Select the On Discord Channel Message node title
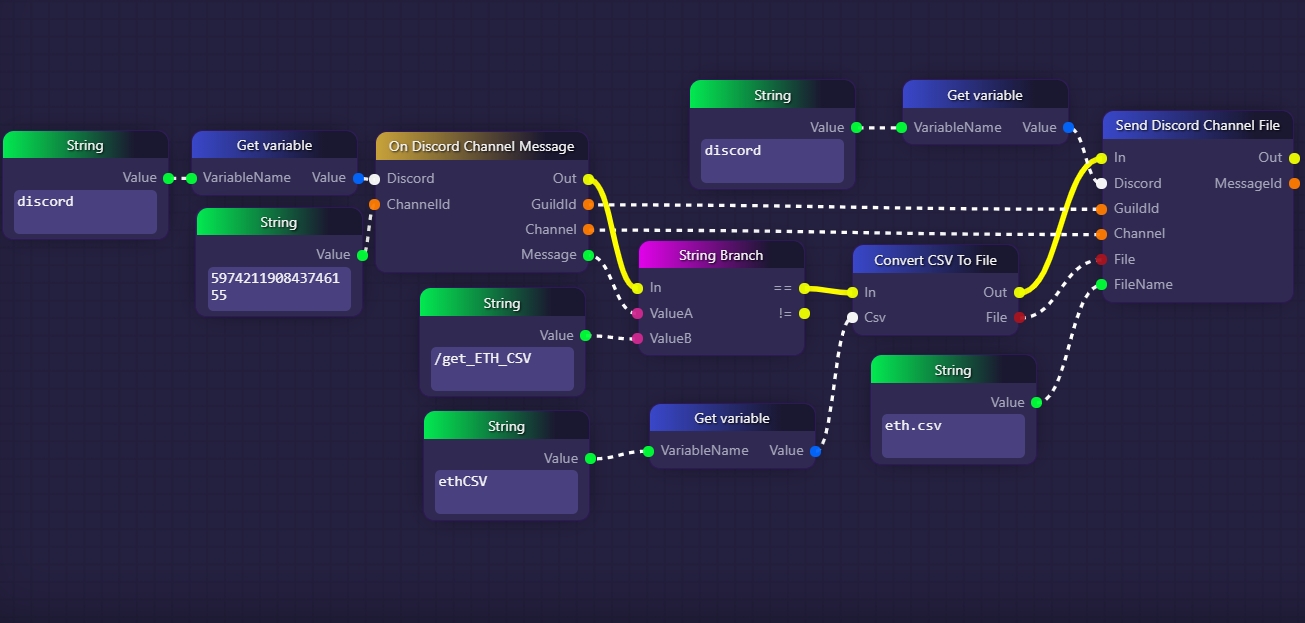The image size is (1305, 623). (482, 146)
